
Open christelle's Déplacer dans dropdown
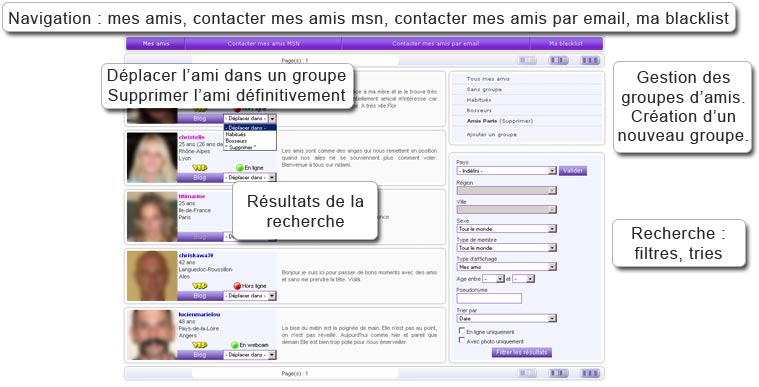[250, 178]
